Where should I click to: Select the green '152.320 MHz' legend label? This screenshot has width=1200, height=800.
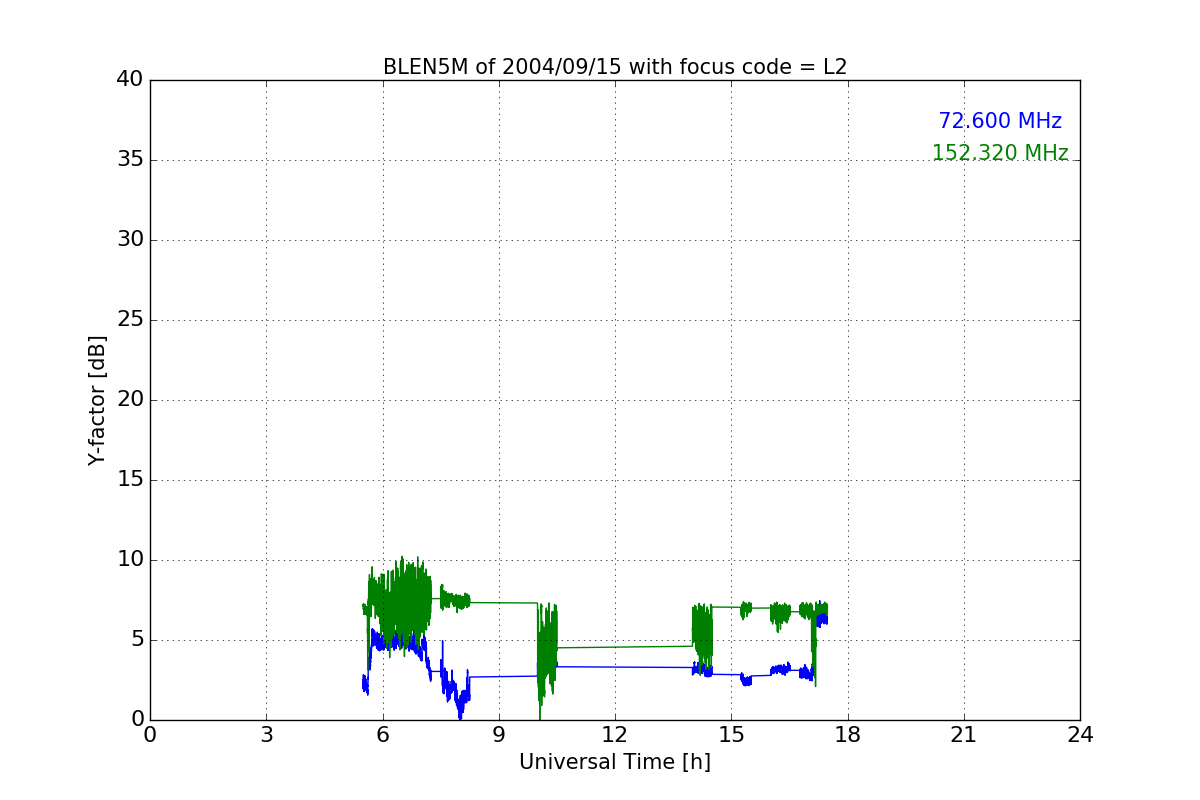click(1000, 153)
